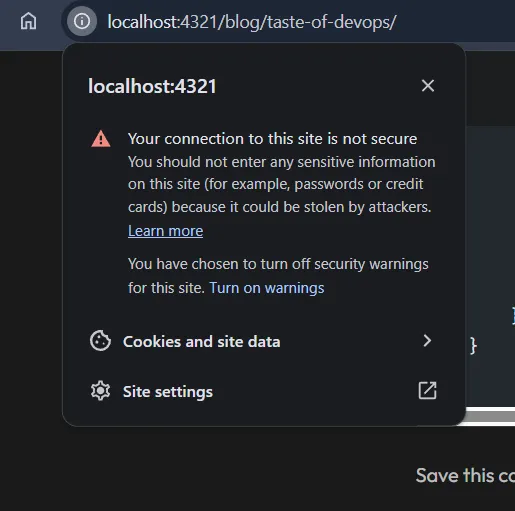Click the 'You have chosen to turn off security warnings' text

(x=278, y=264)
